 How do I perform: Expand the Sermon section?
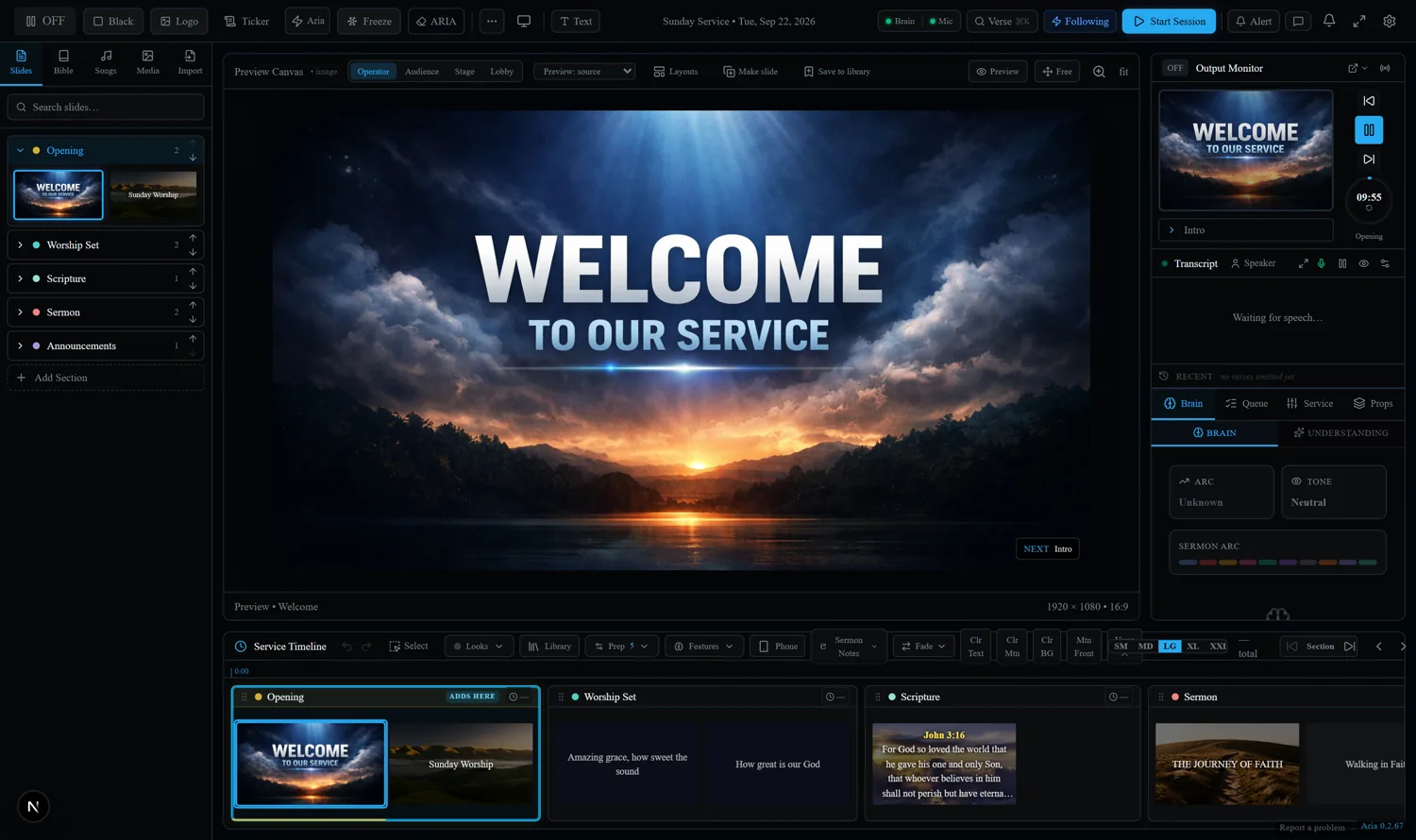click(20, 311)
